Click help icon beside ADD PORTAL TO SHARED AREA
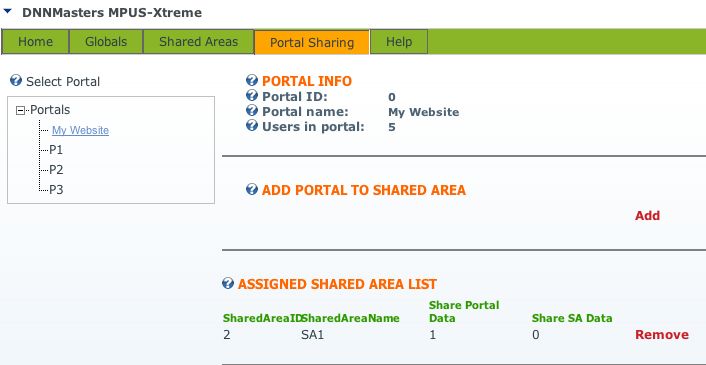The width and height of the screenshot is (706, 365). pyautogui.click(x=252, y=189)
